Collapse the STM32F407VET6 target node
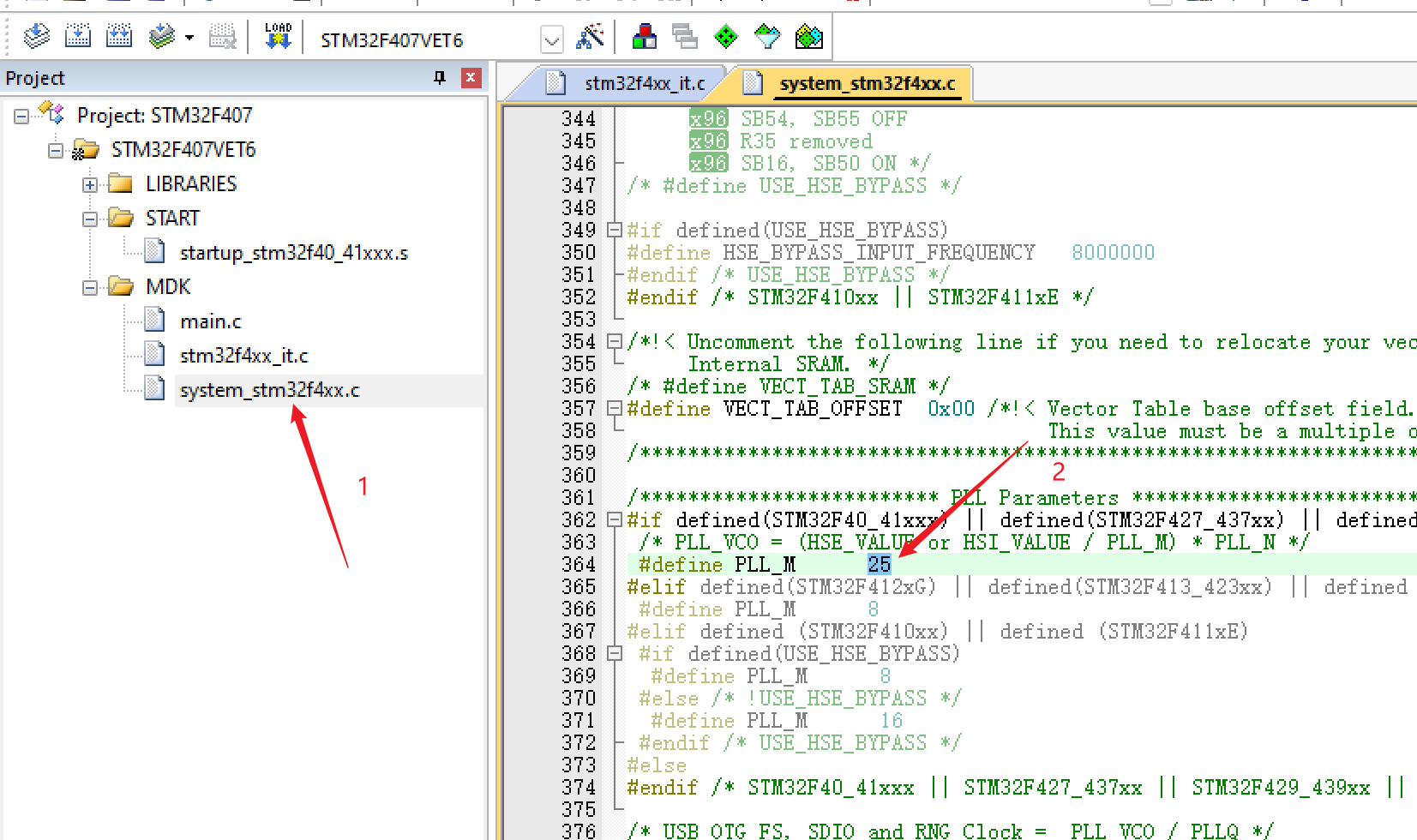Image resolution: width=1417 pixels, height=840 pixels. click(x=56, y=150)
